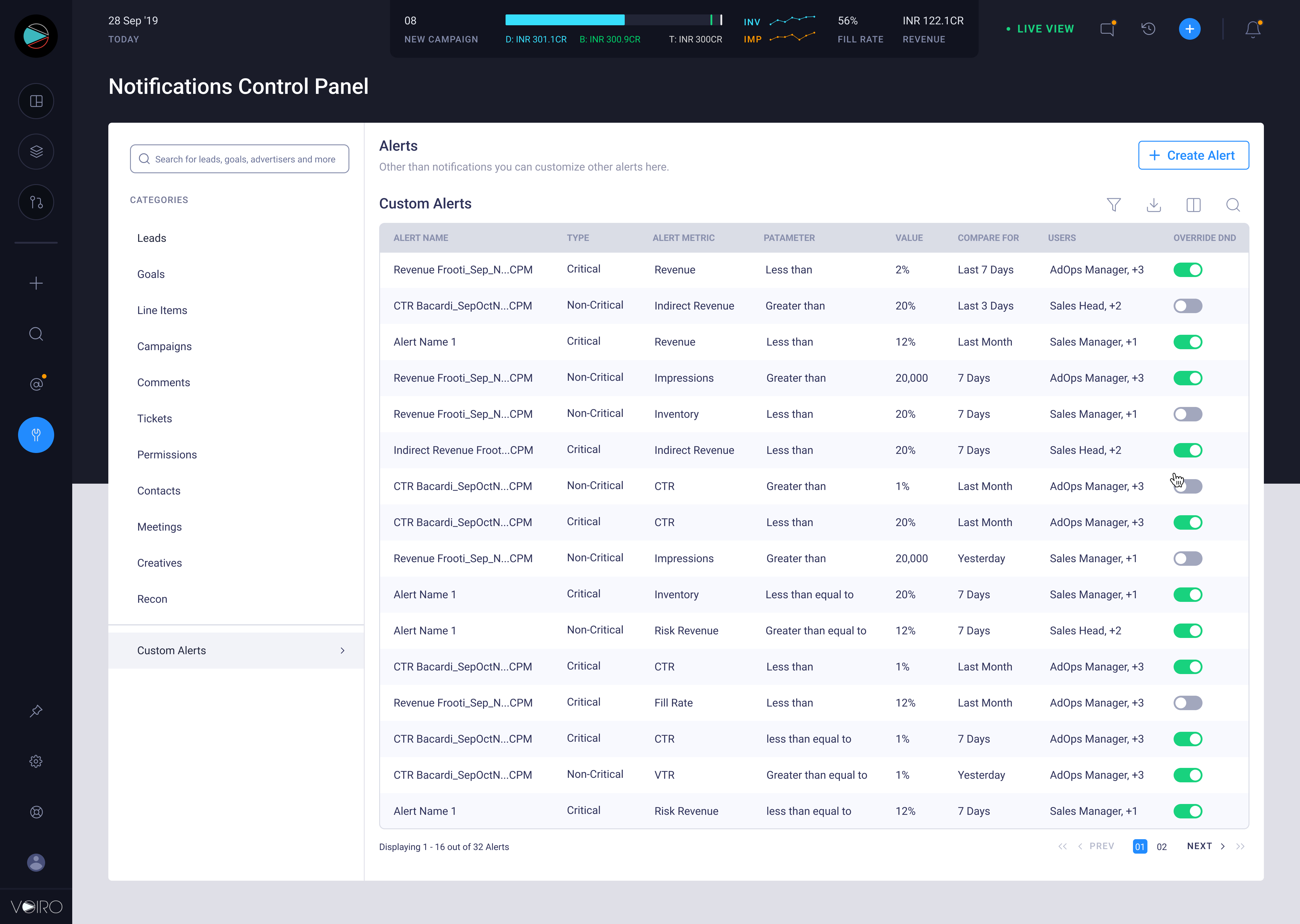
Task: Select the Permissions category
Action: [167, 454]
